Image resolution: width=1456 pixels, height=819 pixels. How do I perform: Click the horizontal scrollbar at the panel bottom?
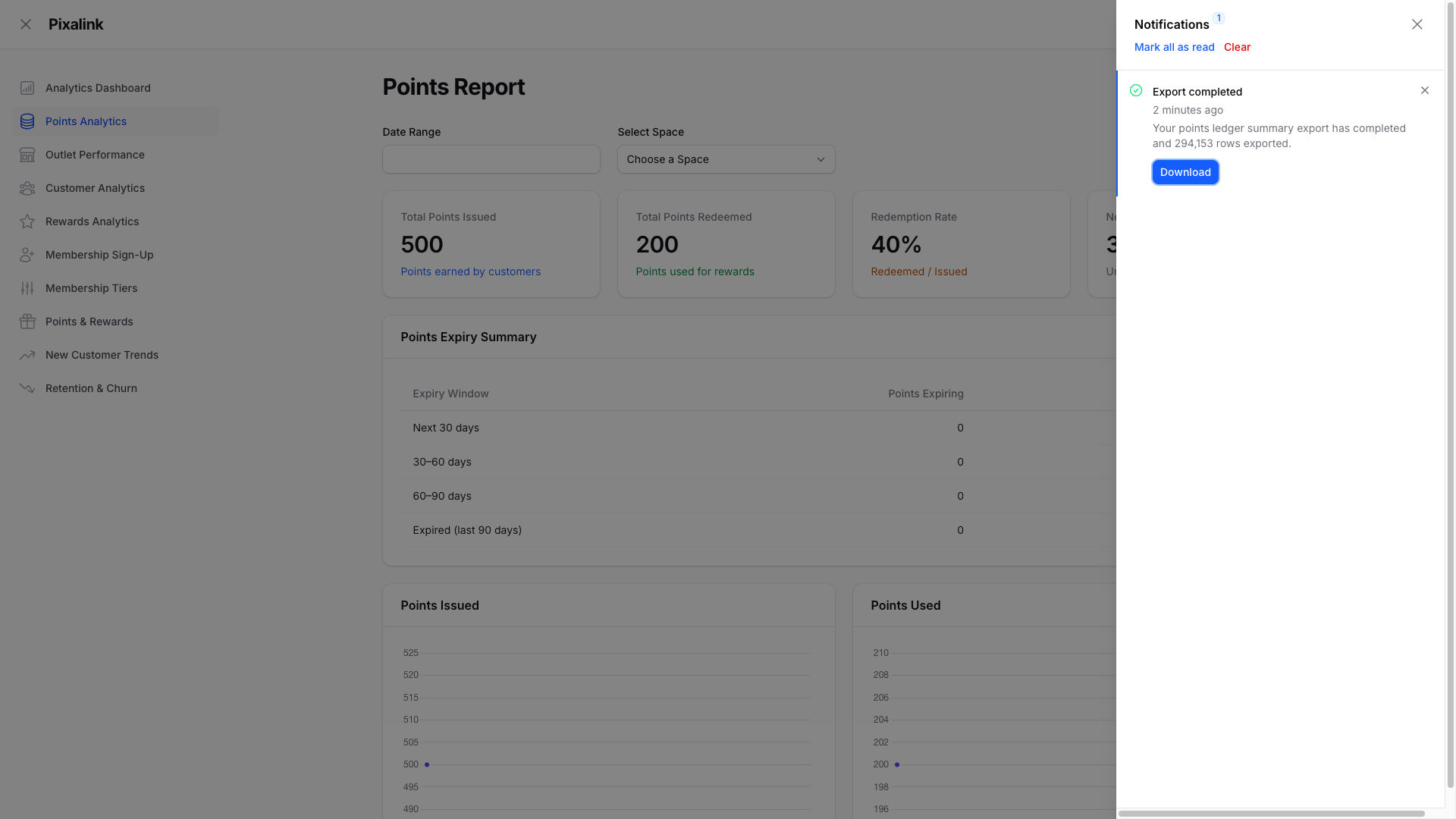pyautogui.click(x=1271, y=814)
